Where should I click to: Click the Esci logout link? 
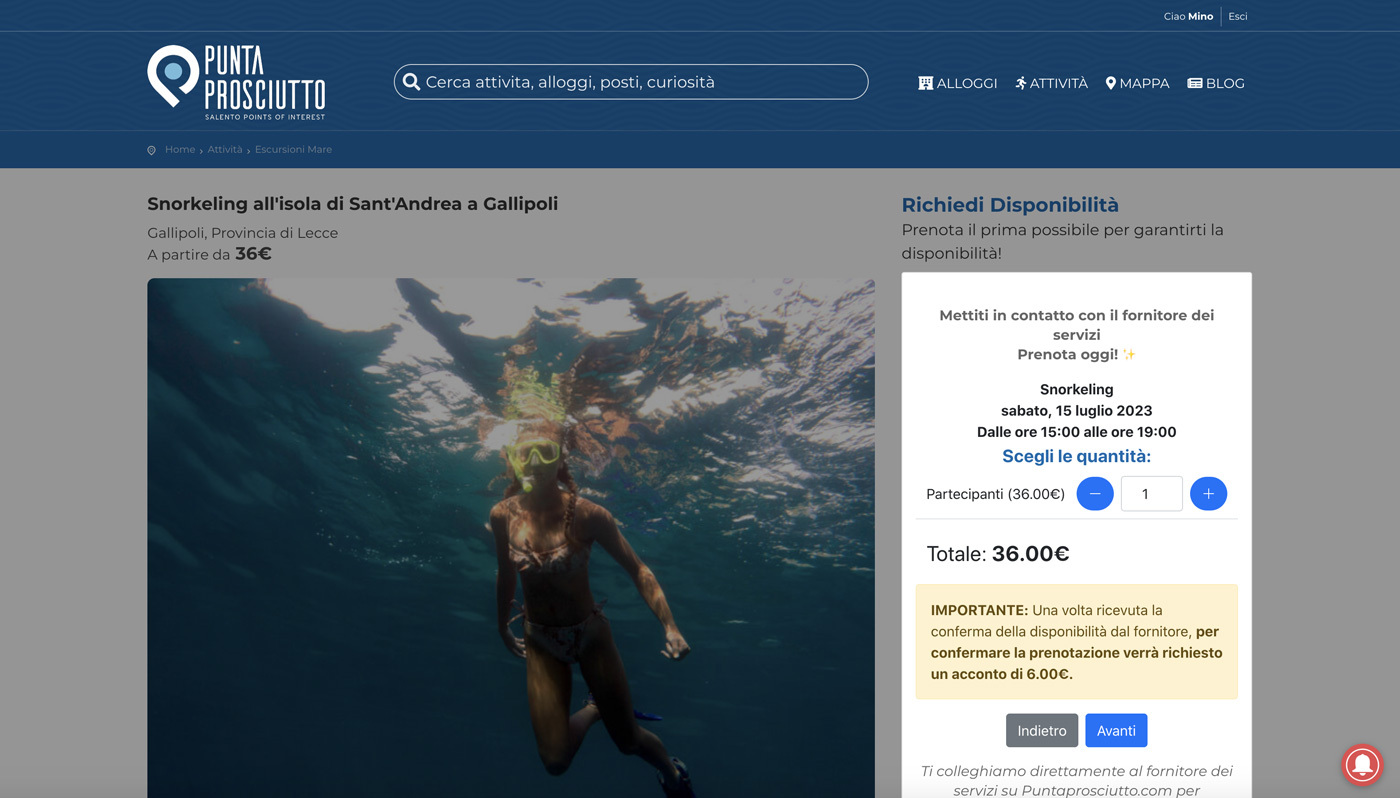tap(1237, 16)
